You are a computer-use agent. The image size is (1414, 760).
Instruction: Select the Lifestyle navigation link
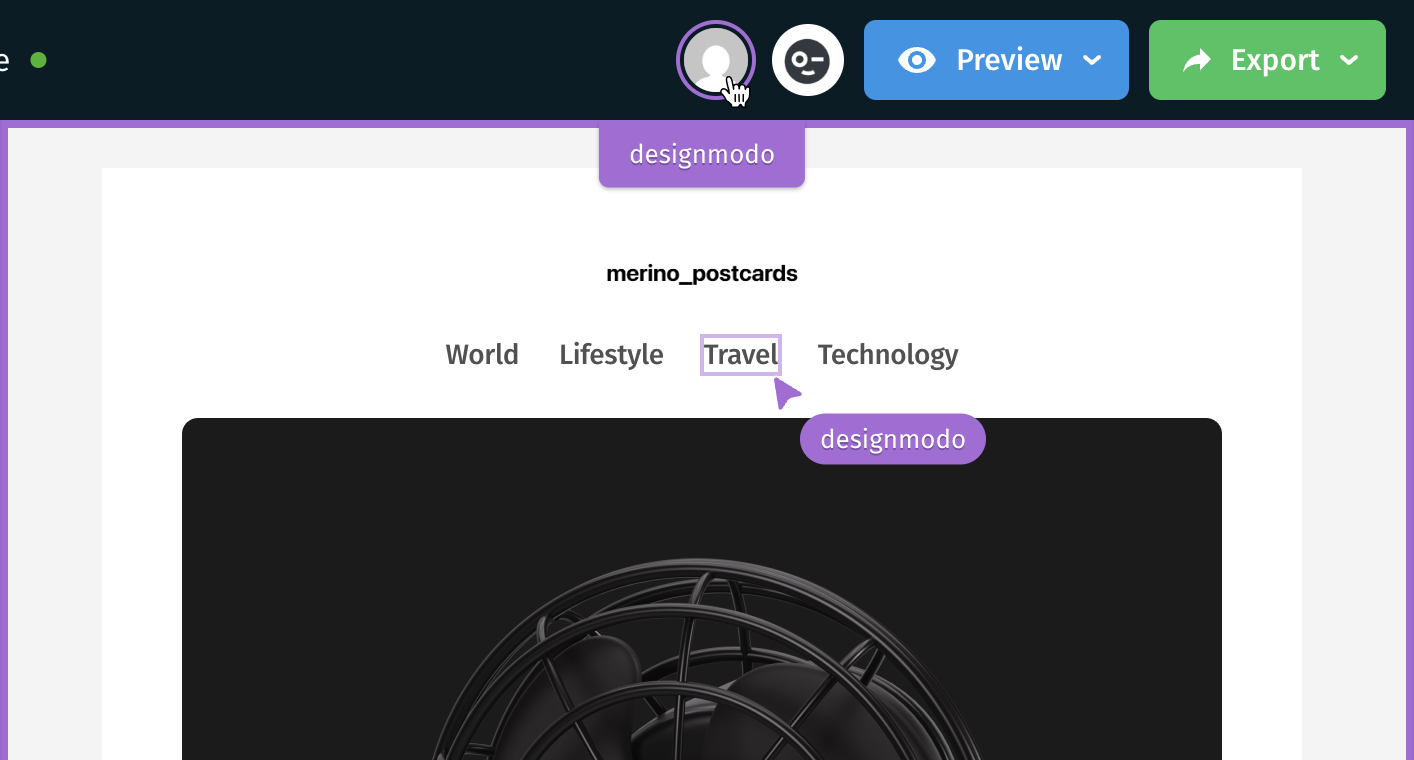tap(611, 355)
